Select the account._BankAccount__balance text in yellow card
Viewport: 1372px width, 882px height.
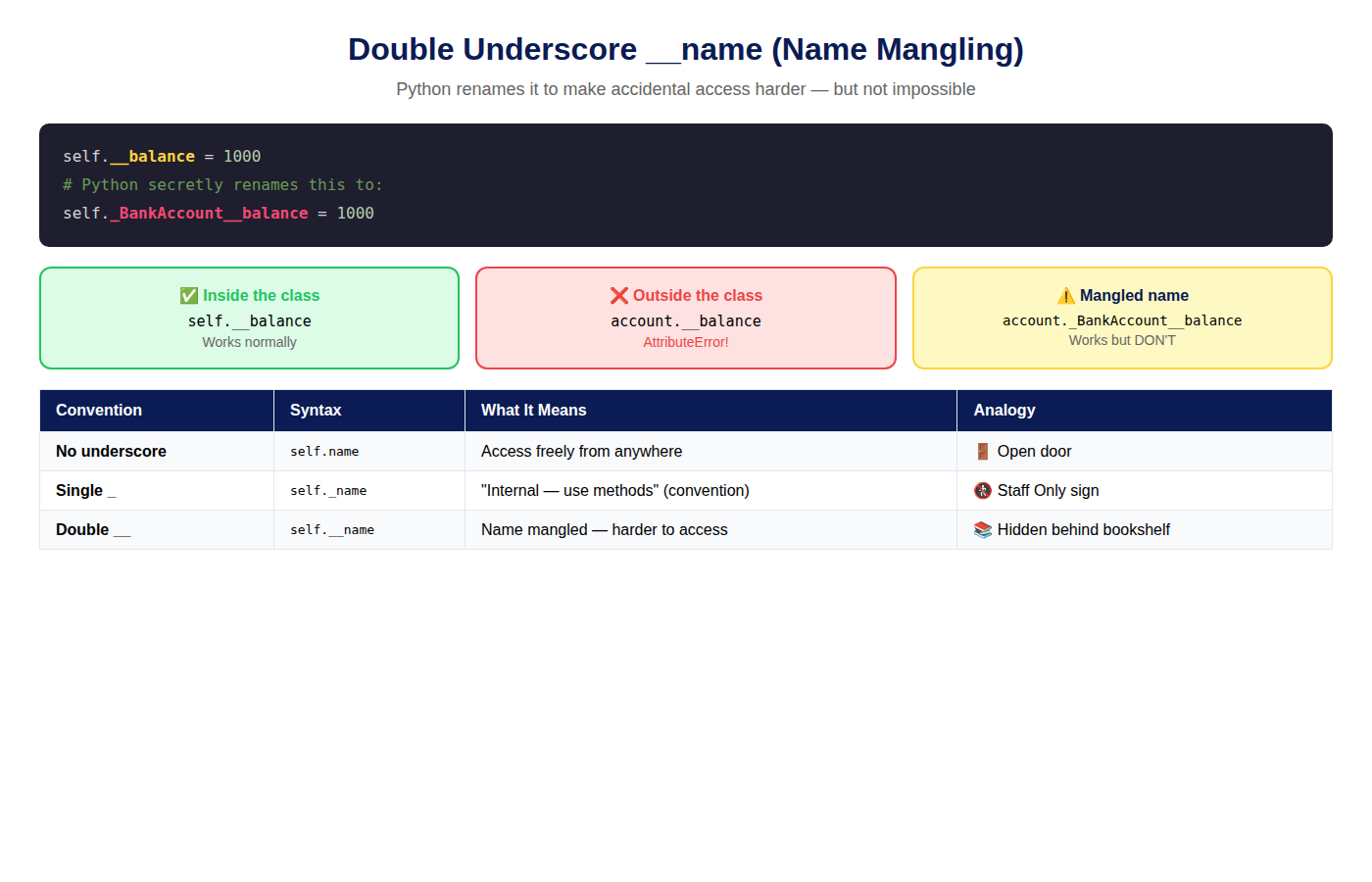(1122, 320)
